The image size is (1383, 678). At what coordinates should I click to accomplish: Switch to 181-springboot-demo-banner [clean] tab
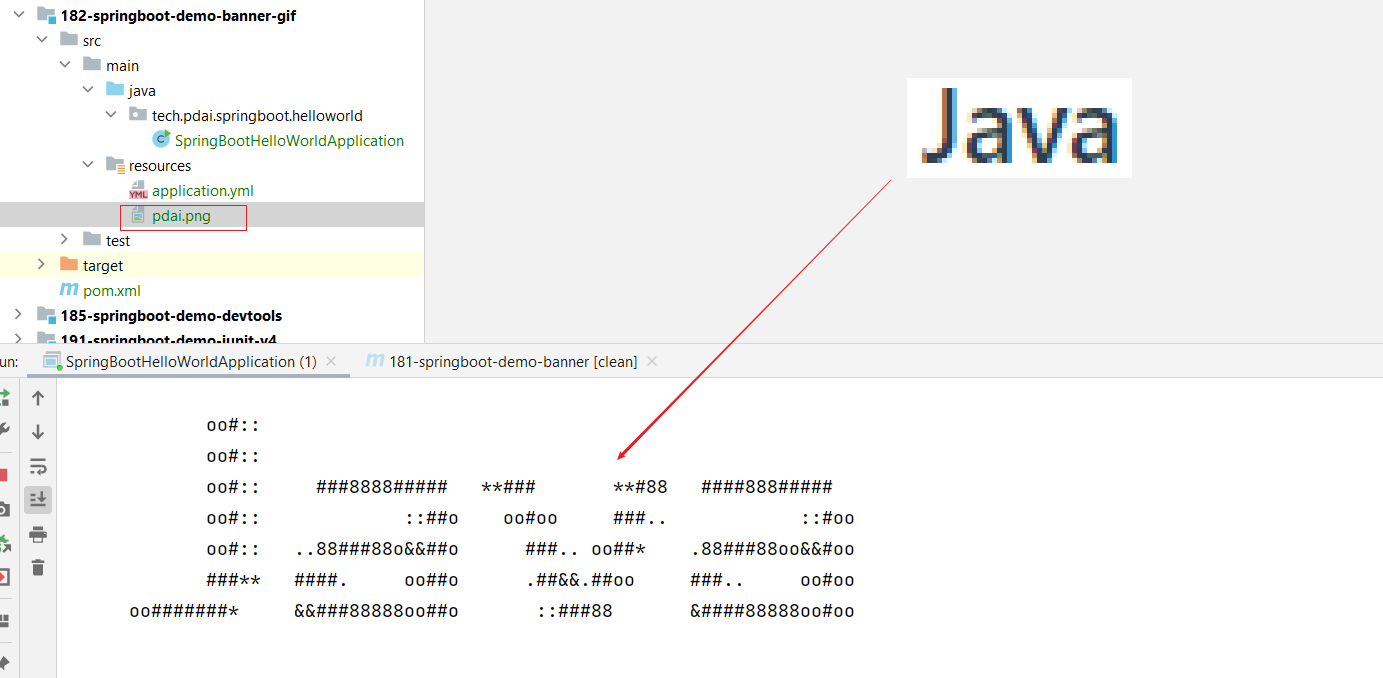pos(512,361)
